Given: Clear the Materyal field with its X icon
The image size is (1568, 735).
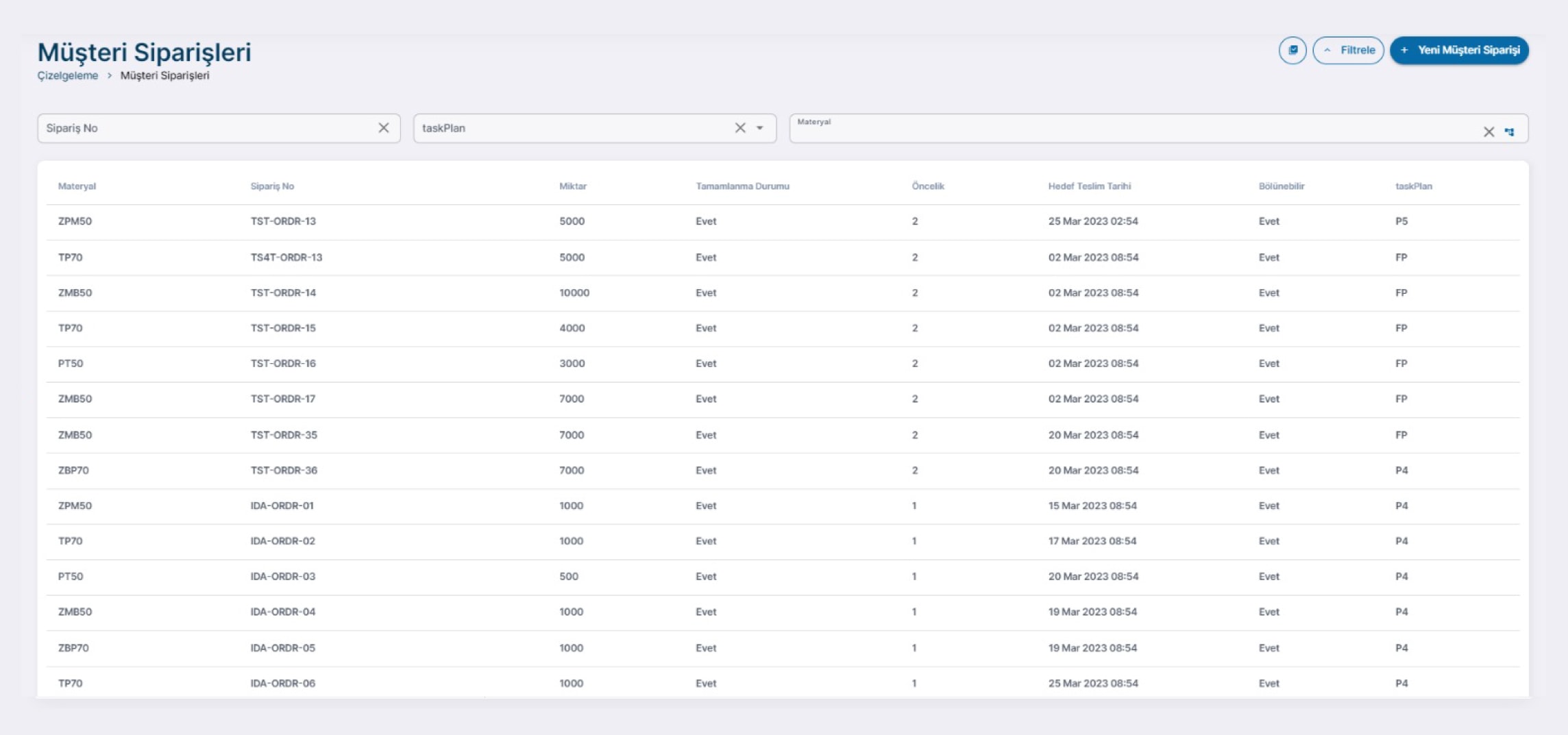Looking at the screenshot, I should point(1489,132).
